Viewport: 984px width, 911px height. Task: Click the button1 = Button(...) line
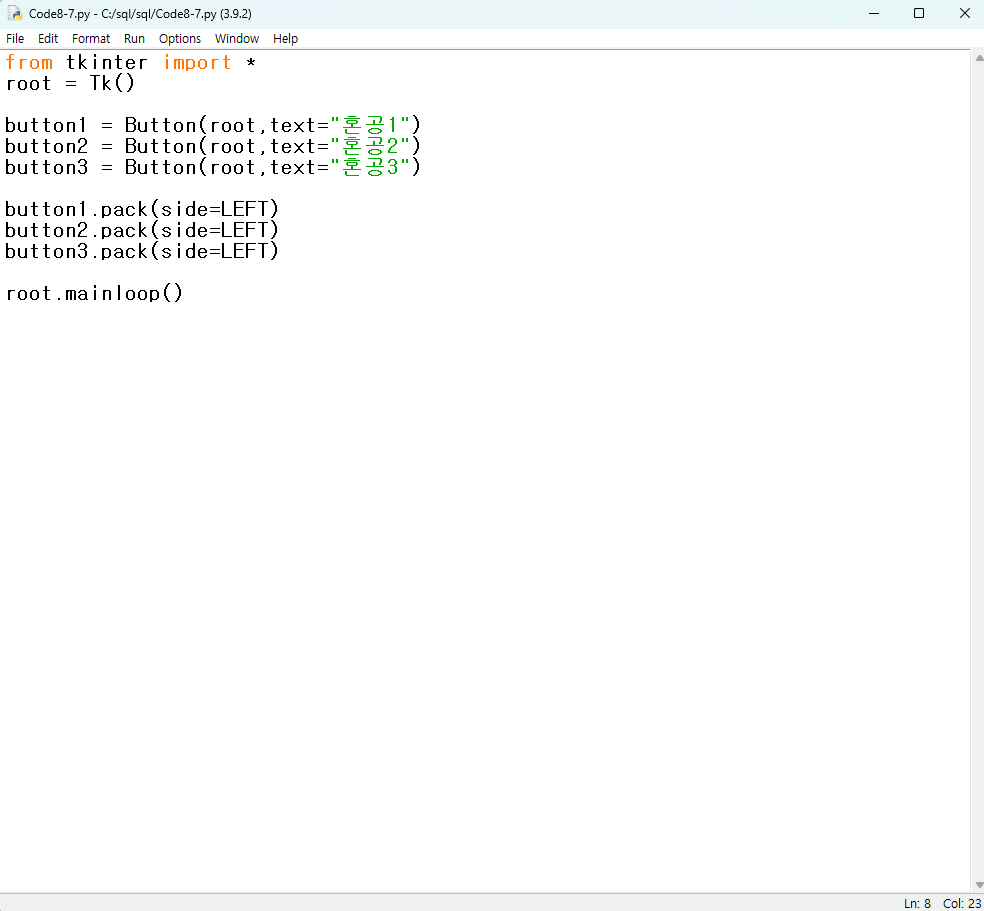pos(213,125)
